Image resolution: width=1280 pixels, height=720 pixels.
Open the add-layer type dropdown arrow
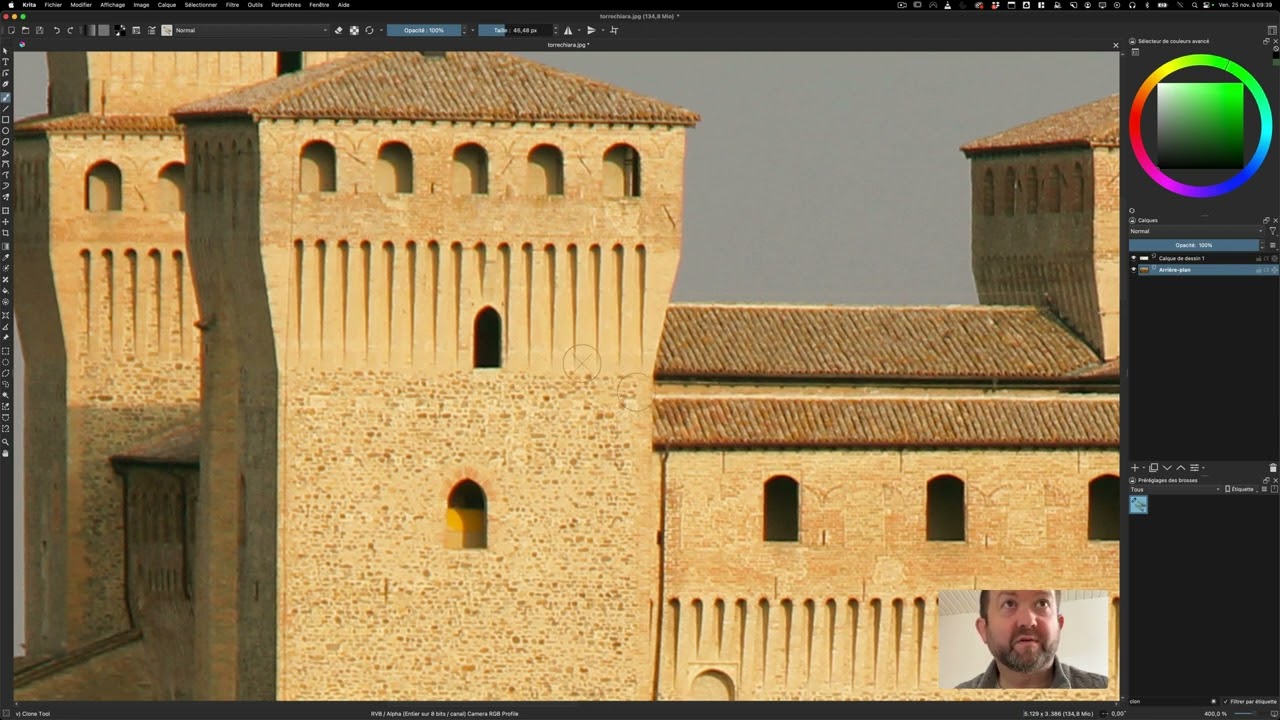1143,467
